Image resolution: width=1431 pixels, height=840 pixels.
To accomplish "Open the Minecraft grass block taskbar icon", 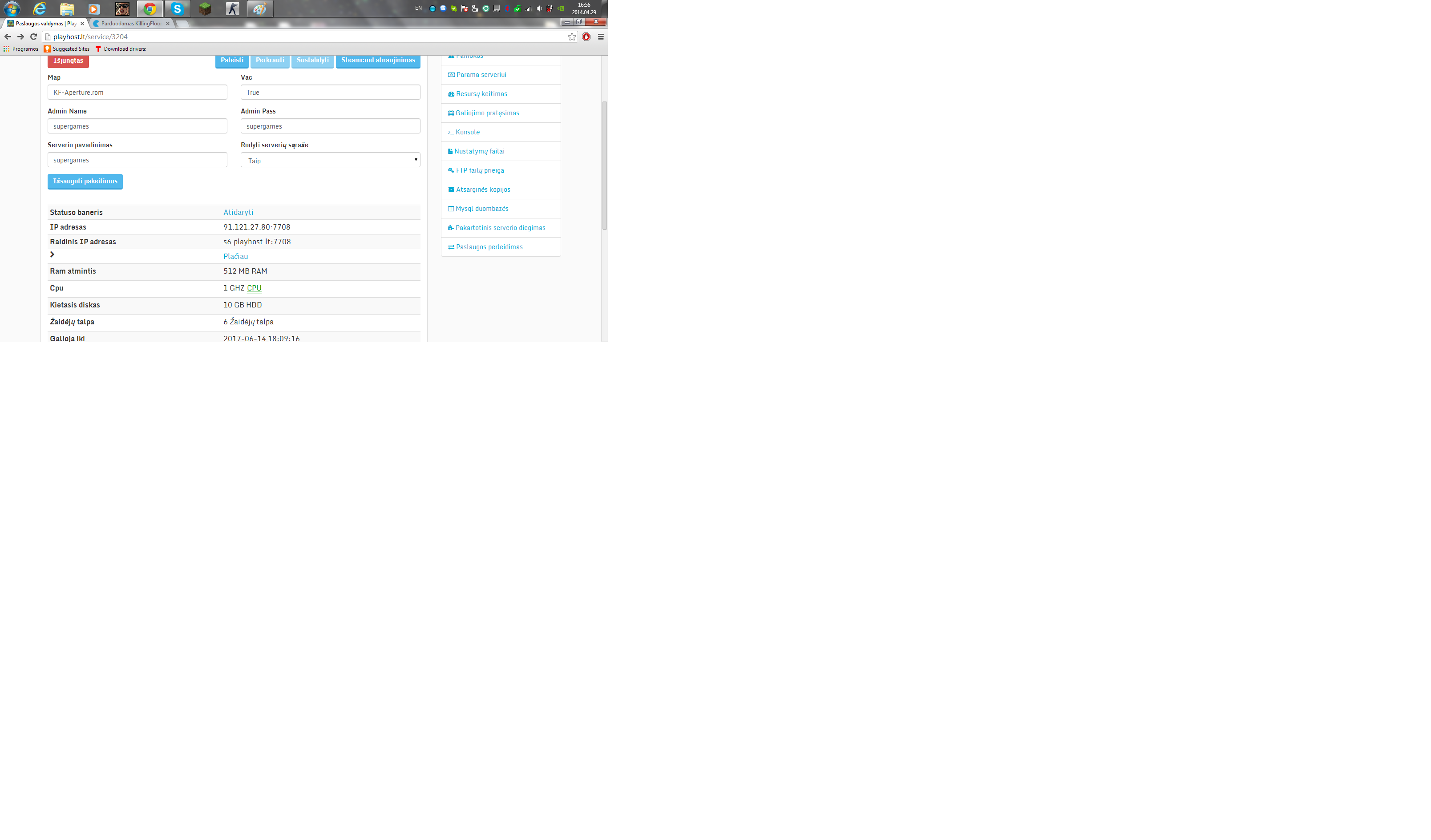I will 205,8.
